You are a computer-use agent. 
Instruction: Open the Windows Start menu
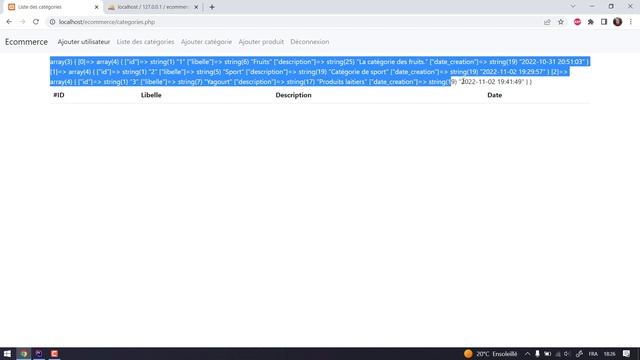point(7,354)
